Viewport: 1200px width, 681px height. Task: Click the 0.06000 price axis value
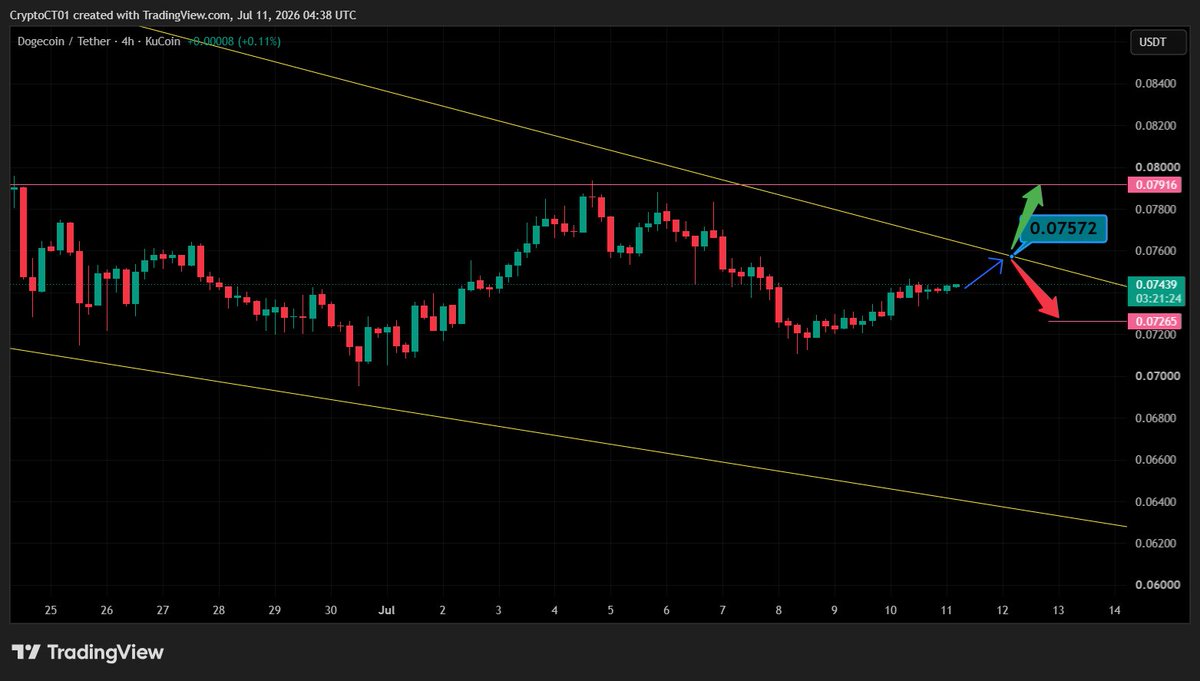pos(1159,585)
